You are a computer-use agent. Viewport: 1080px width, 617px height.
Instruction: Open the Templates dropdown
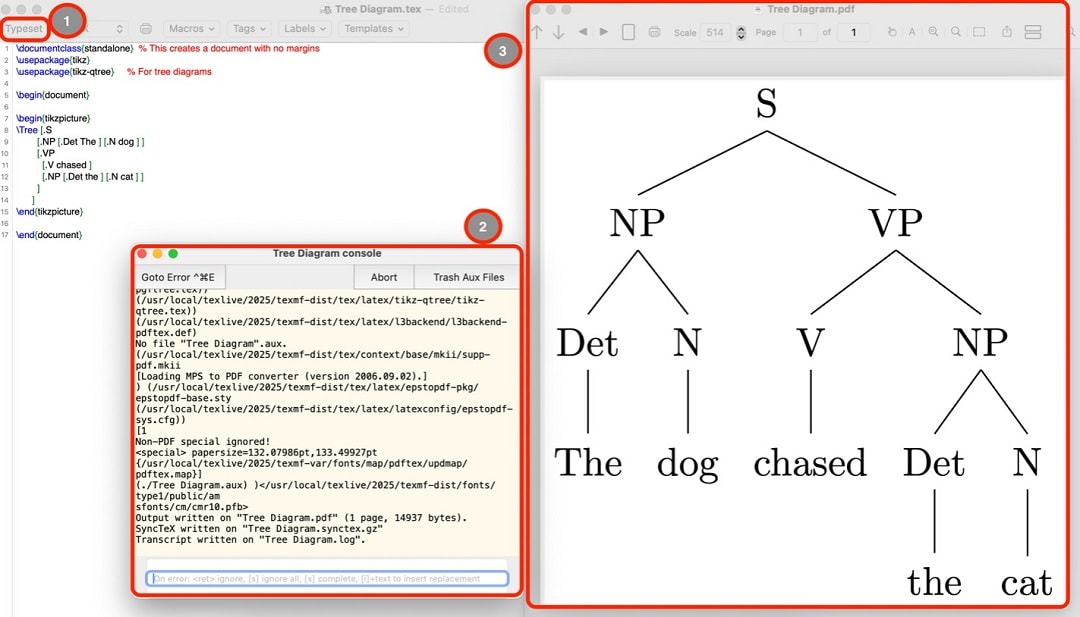pyautogui.click(x=374, y=29)
